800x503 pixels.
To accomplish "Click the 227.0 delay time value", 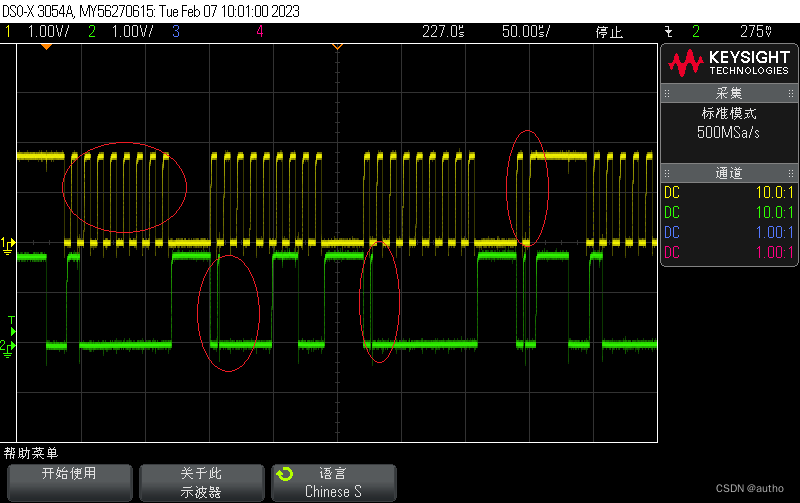I will coord(443,32).
